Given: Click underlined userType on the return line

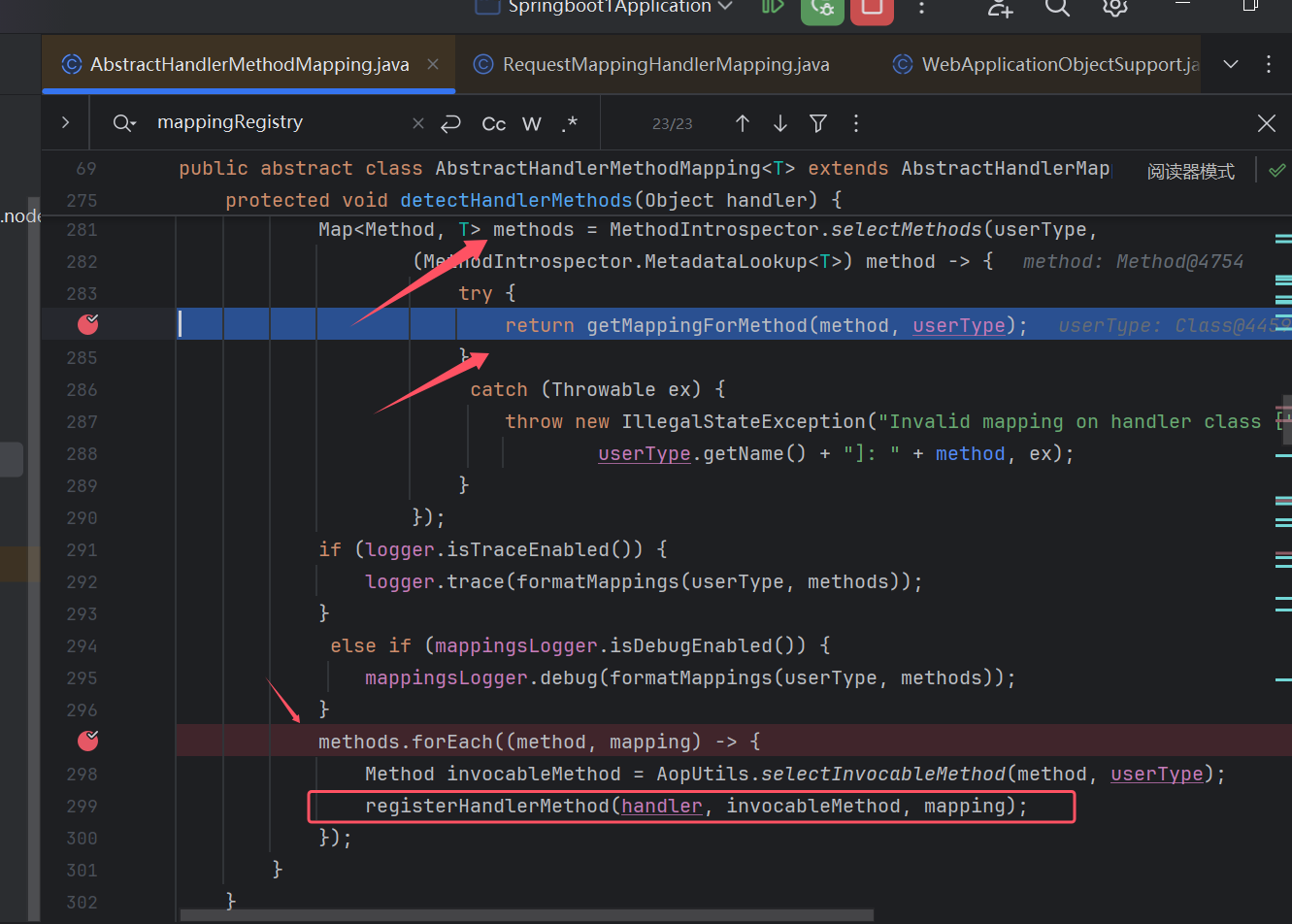Looking at the screenshot, I should pyautogui.click(x=959, y=325).
